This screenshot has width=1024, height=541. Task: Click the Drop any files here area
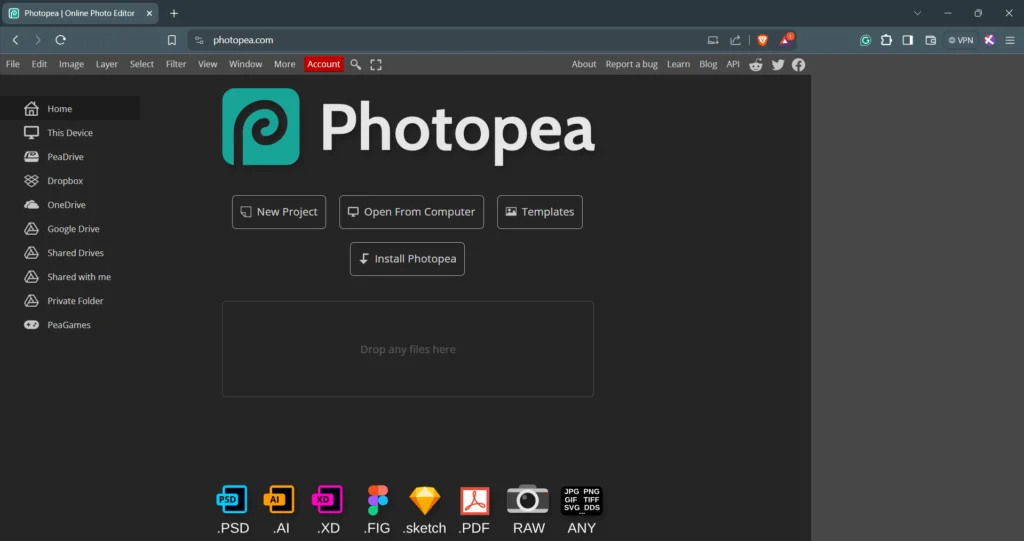[x=408, y=349]
